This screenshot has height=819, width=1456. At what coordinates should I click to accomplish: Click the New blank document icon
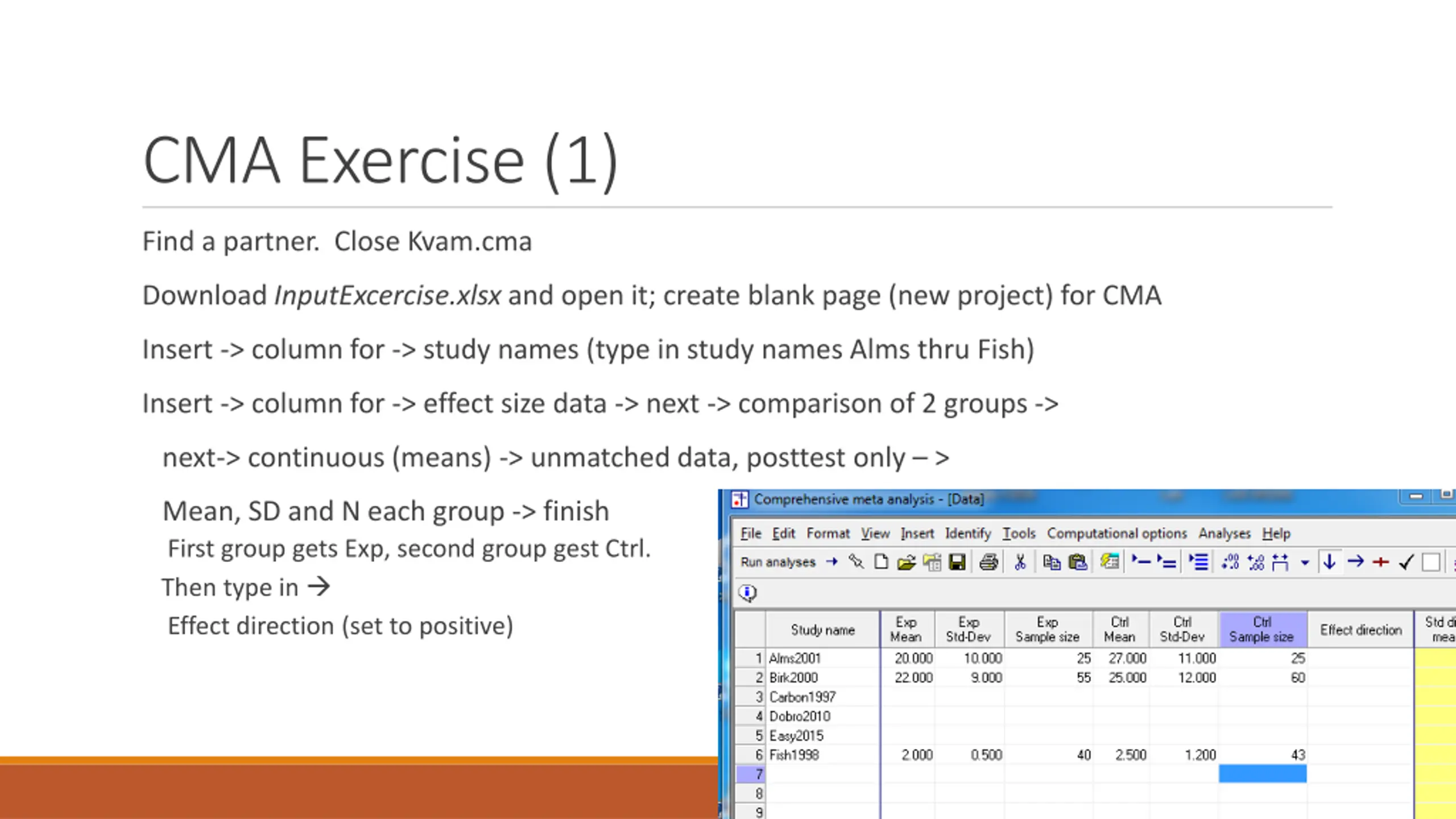pos(881,562)
